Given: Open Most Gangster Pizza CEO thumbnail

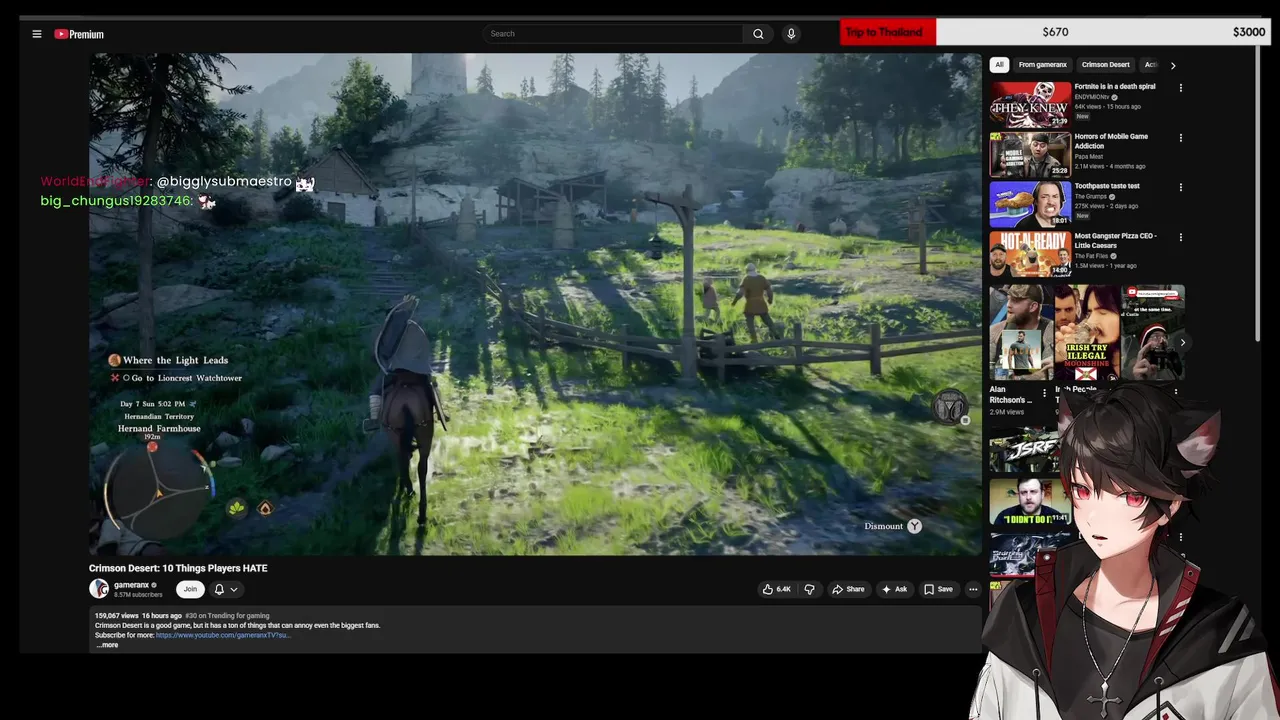Looking at the screenshot, I should (1030, 254).
